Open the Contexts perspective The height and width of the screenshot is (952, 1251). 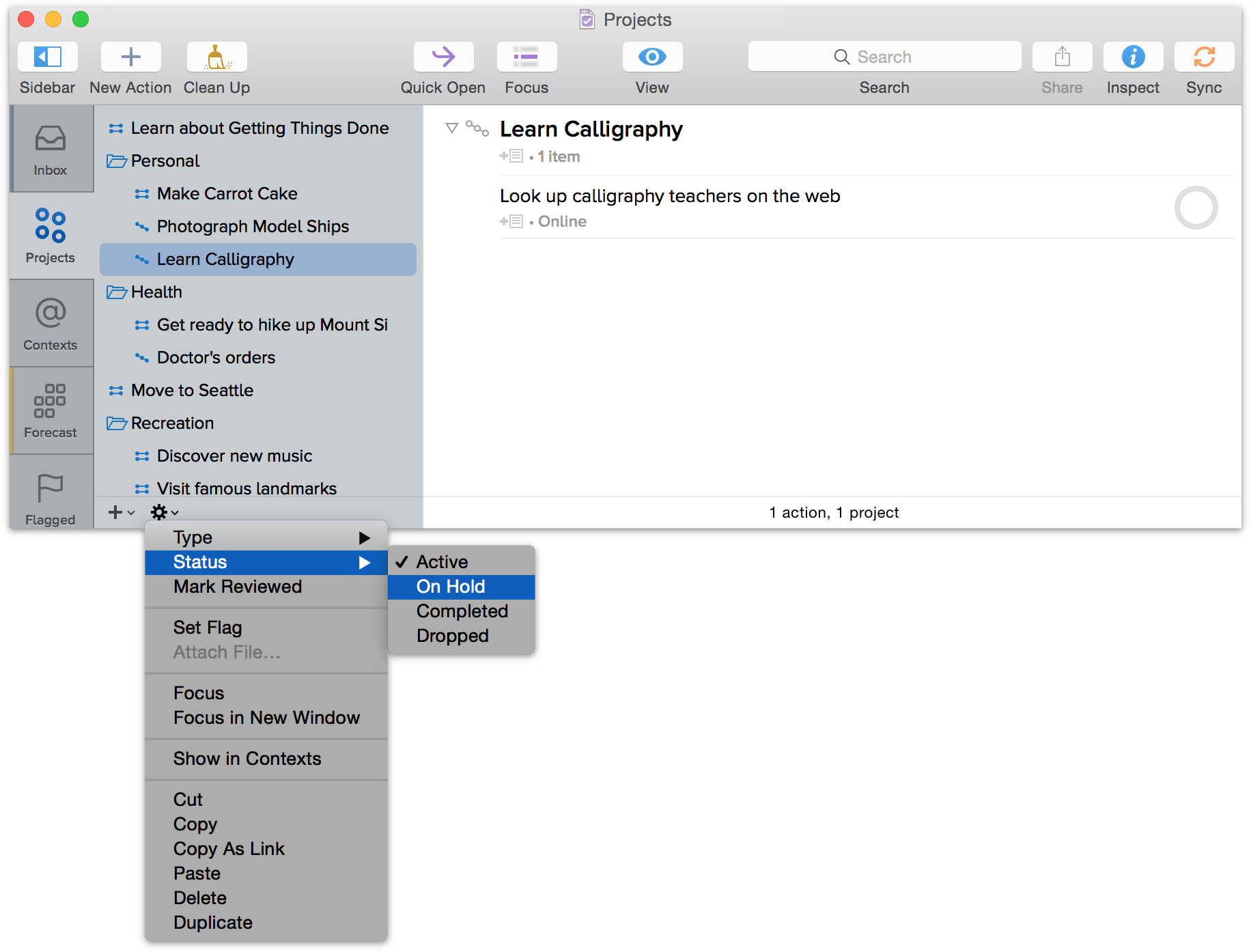(51, 323)
